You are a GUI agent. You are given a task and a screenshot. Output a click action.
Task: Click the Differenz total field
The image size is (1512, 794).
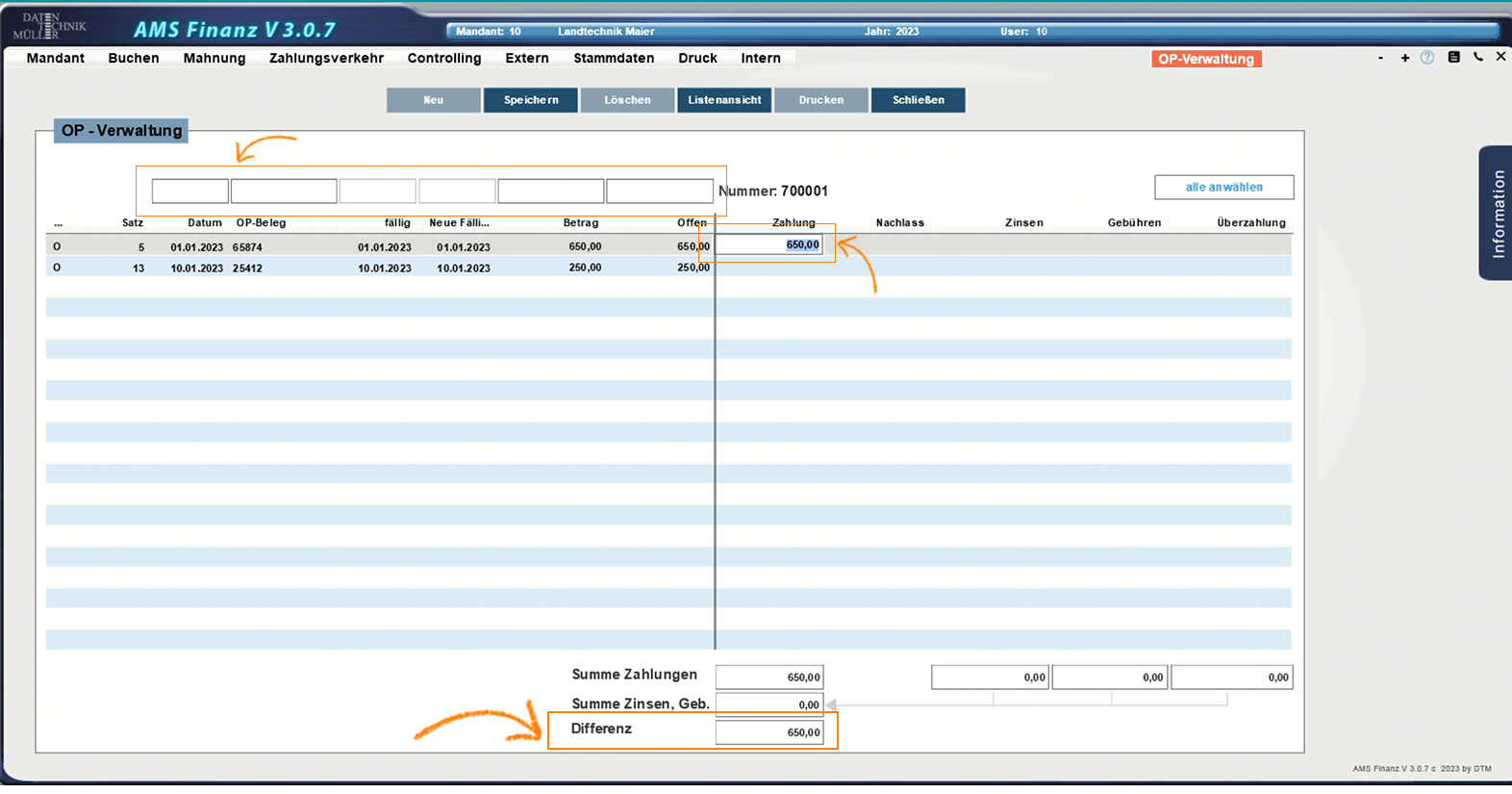pos(769,732)
